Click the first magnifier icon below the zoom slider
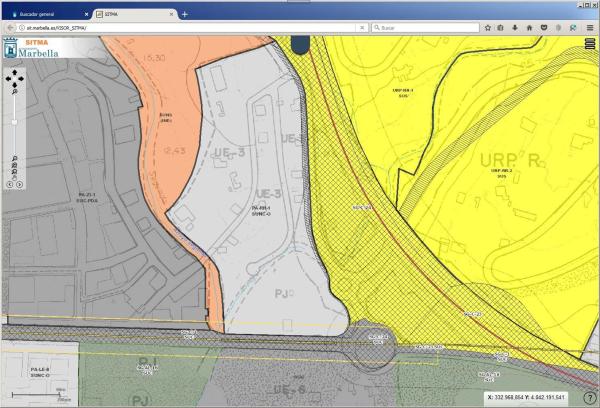 coord(15,158)
